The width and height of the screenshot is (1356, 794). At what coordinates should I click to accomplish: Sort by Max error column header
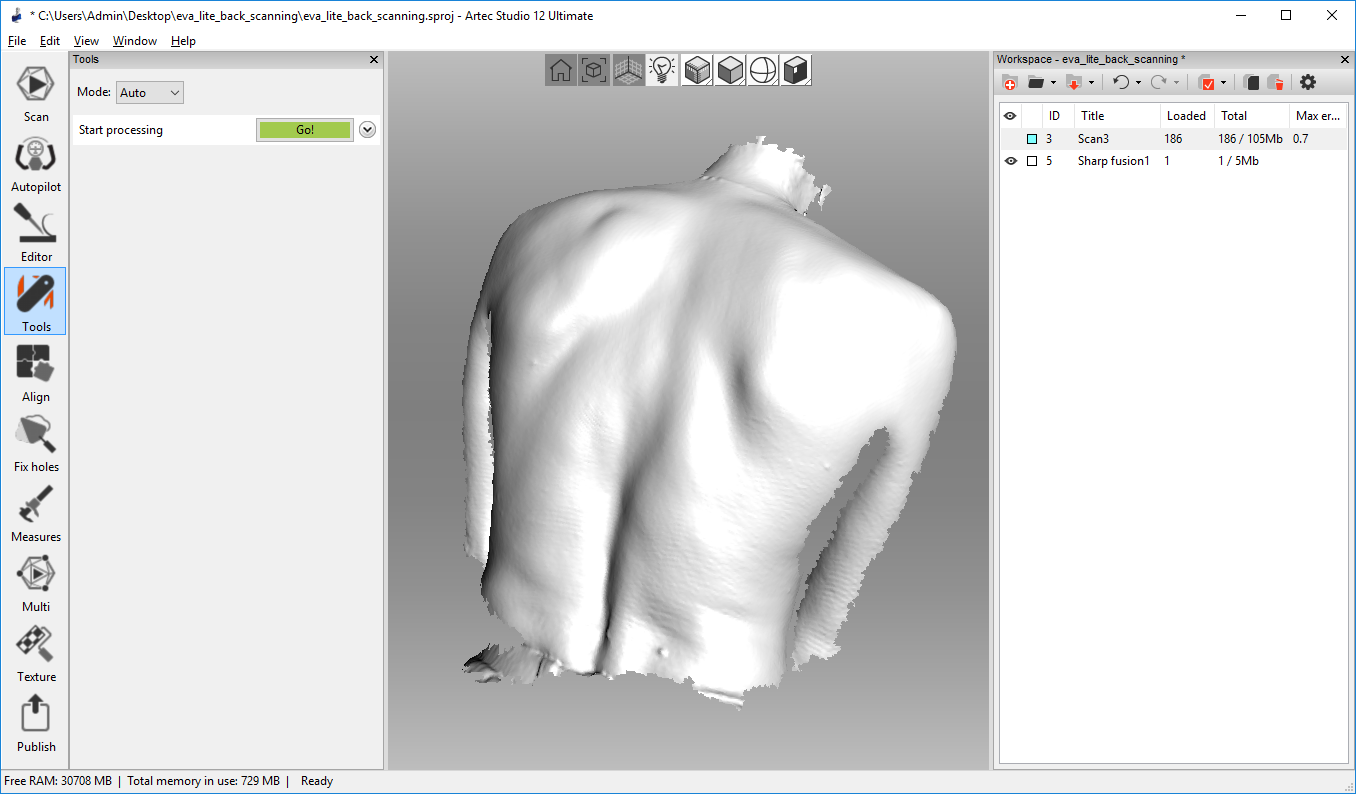click(x=1317, y=116)
